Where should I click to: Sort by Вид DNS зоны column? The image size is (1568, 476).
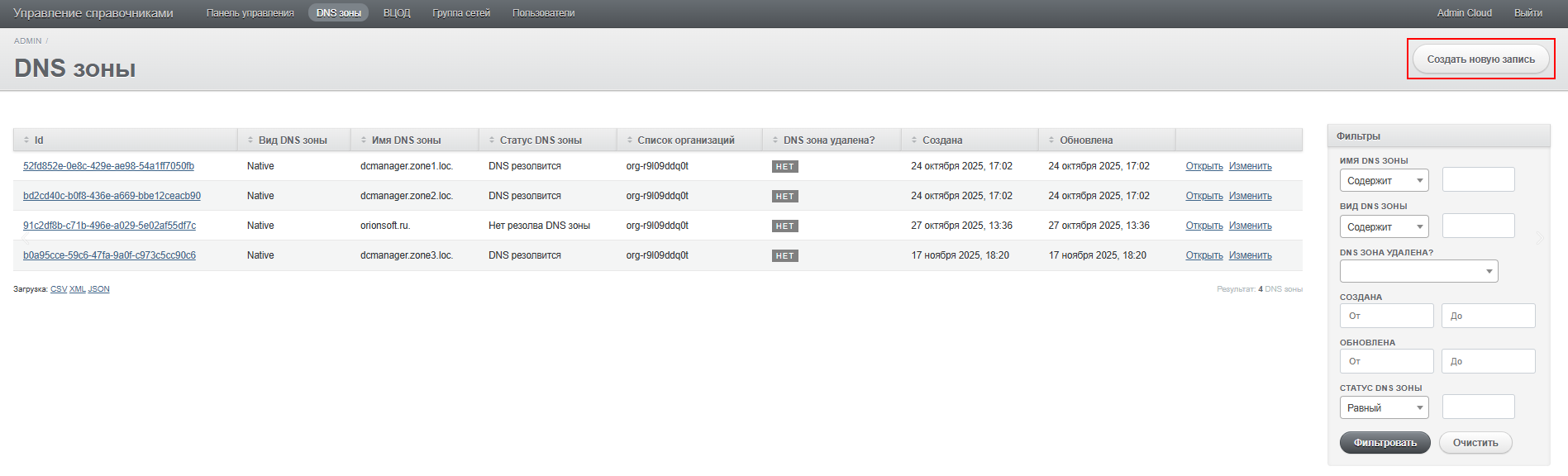(x=293, y=140)
